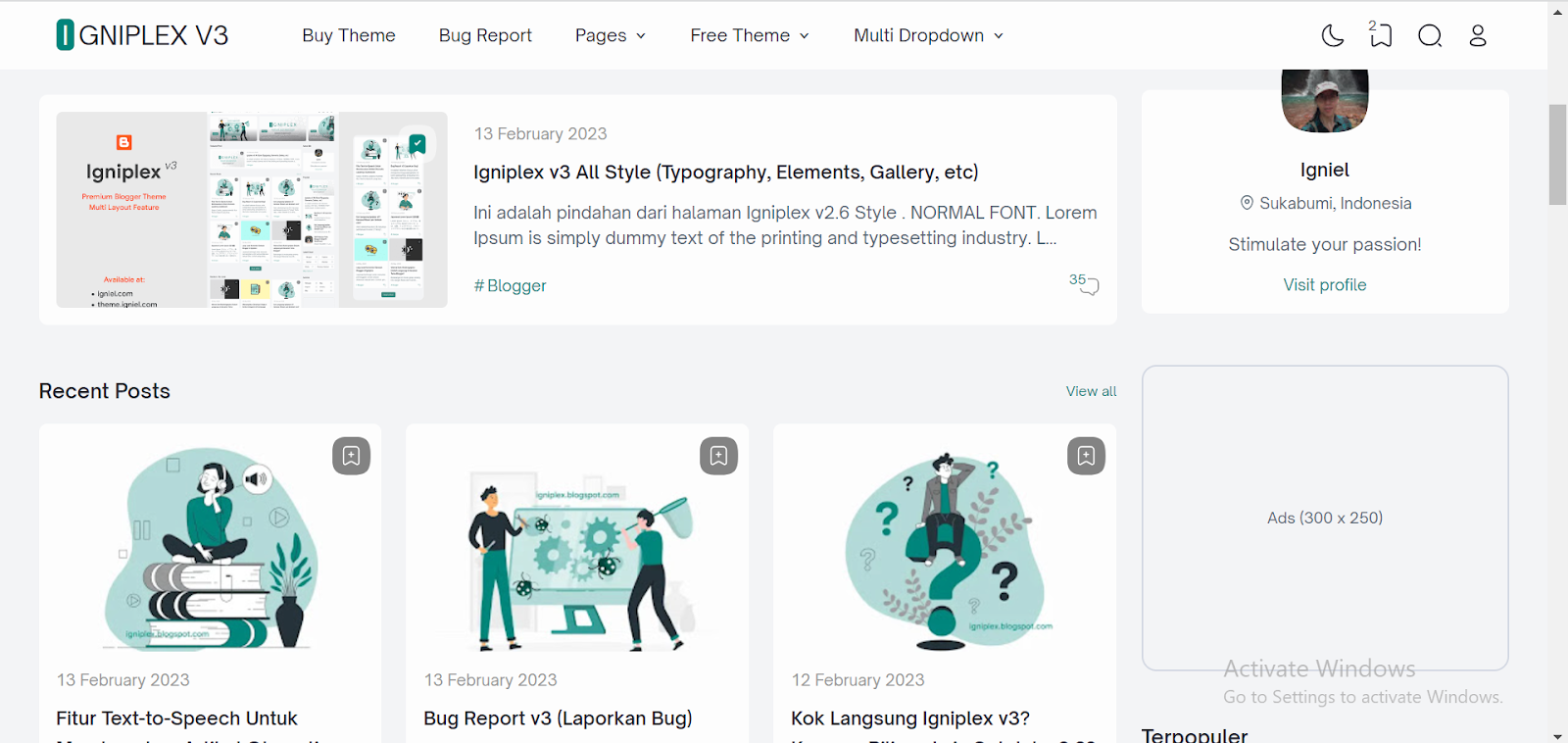
Task: Click the vertical page scrollbar thumb
Action: (x=1558, y=154)
